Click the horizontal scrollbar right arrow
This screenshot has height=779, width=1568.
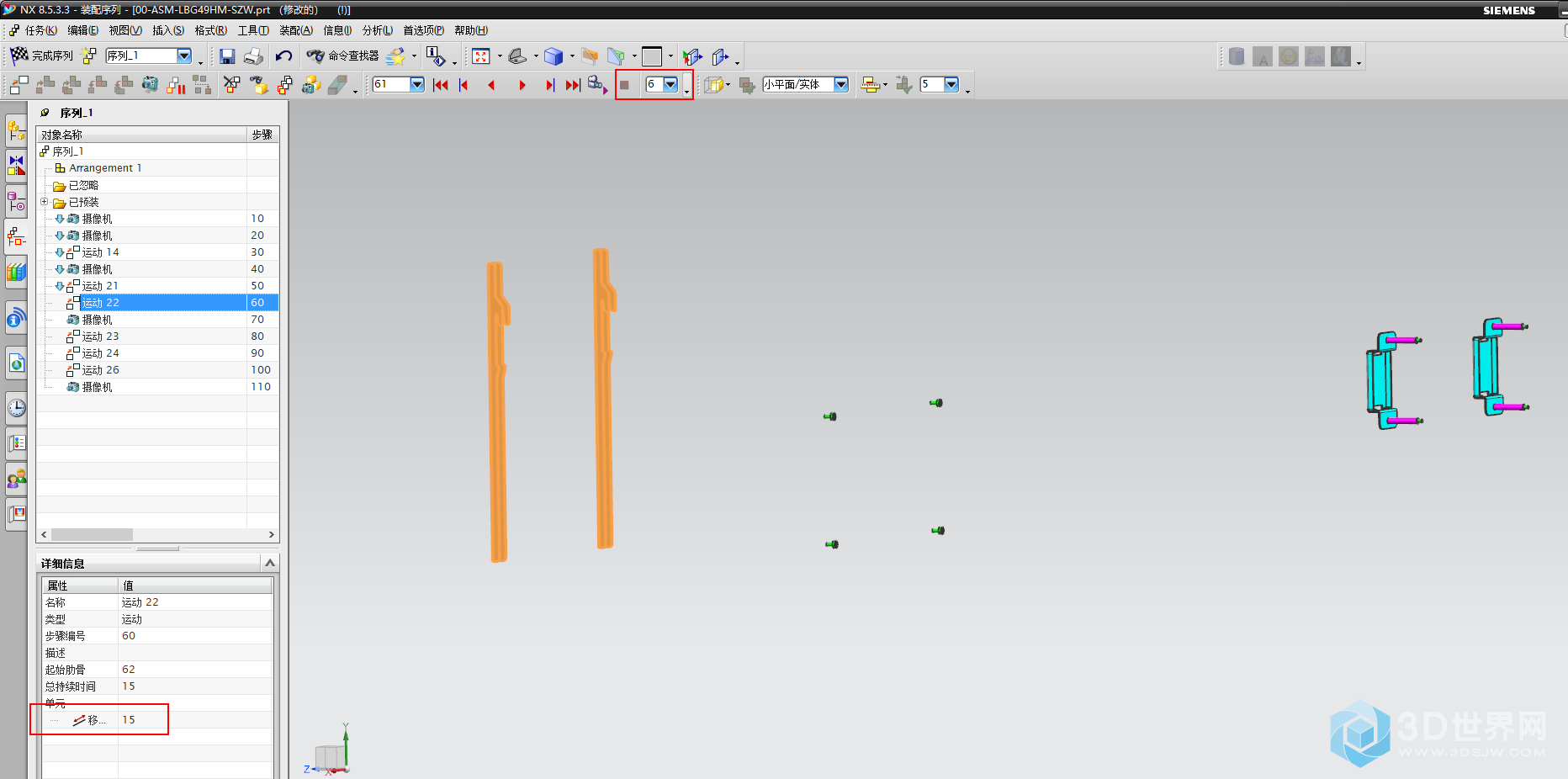tap(271, 534)
